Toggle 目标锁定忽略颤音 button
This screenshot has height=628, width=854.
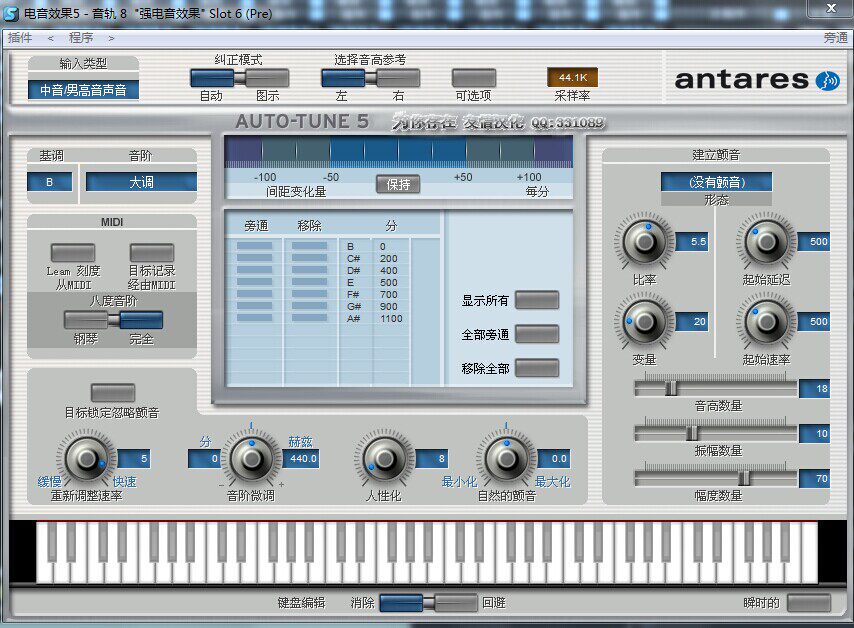pos(113,393)
